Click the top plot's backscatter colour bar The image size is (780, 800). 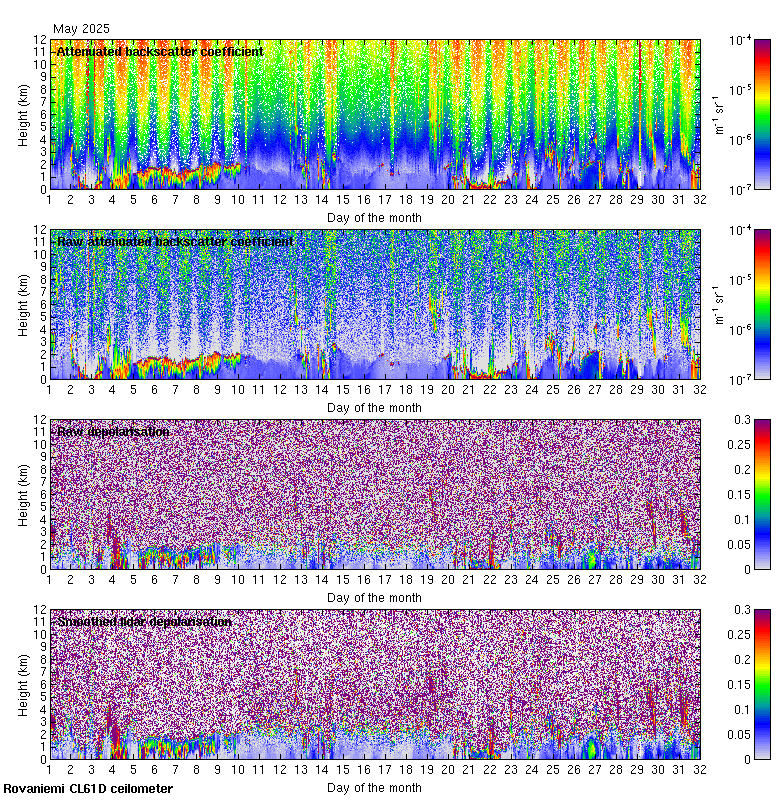click(x=734, y=114)
